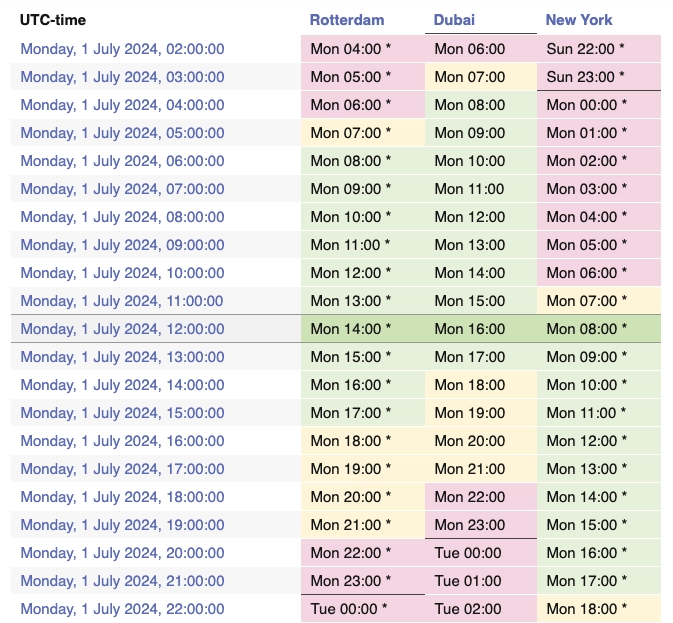Open the UTC 19:00:00 time link
This screenshot has height=623, width=673.
(x=122, y=525)
